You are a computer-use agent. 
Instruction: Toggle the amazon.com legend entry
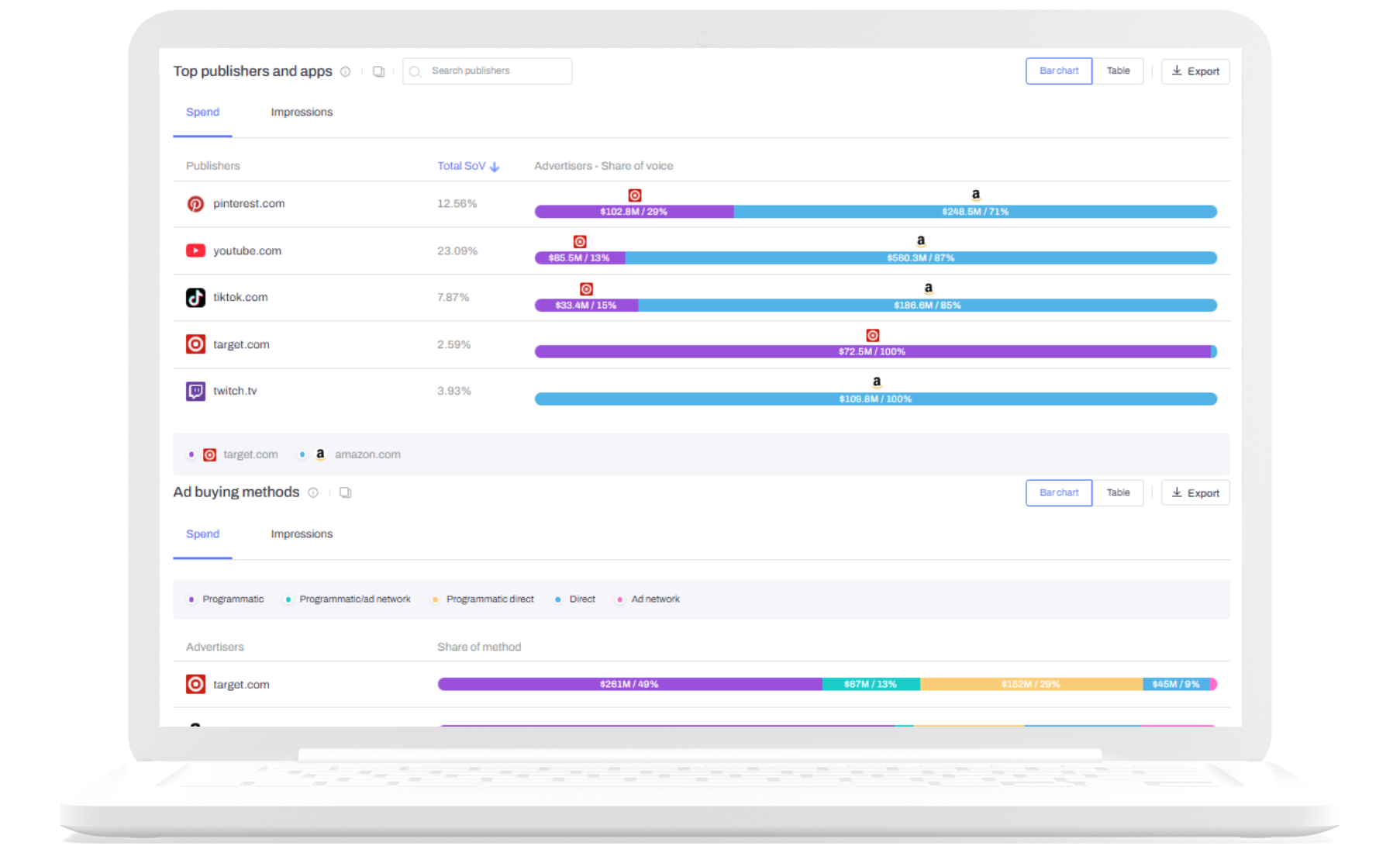click(x=350, y=454)
